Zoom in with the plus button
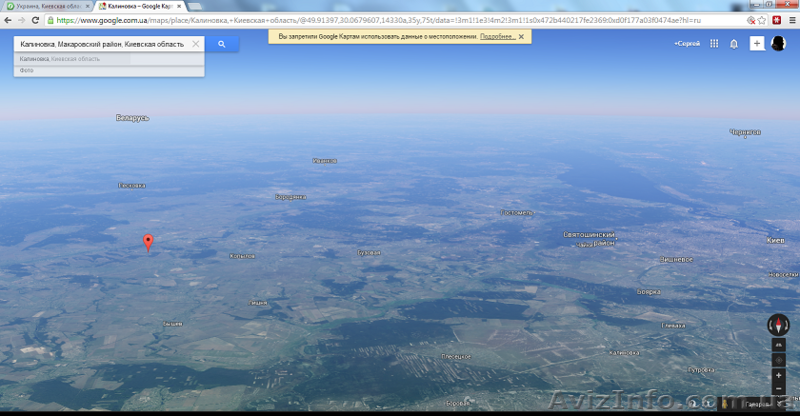800x416 pixels. (778, 375)
